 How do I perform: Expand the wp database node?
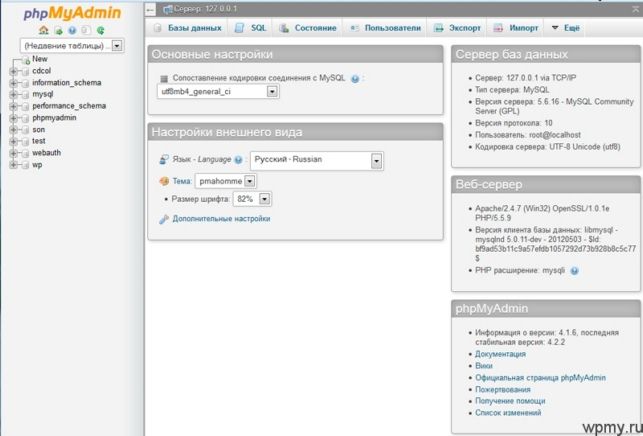tap(13, 165)
